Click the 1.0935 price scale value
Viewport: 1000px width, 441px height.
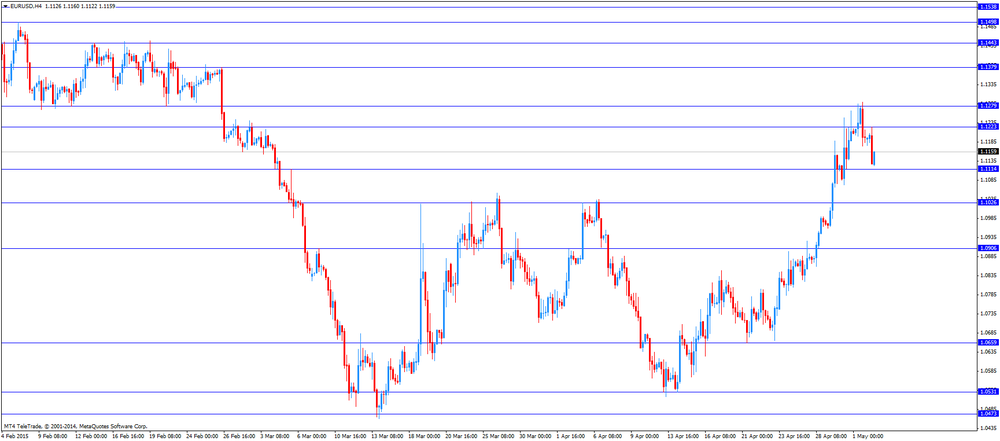[988, 237]
